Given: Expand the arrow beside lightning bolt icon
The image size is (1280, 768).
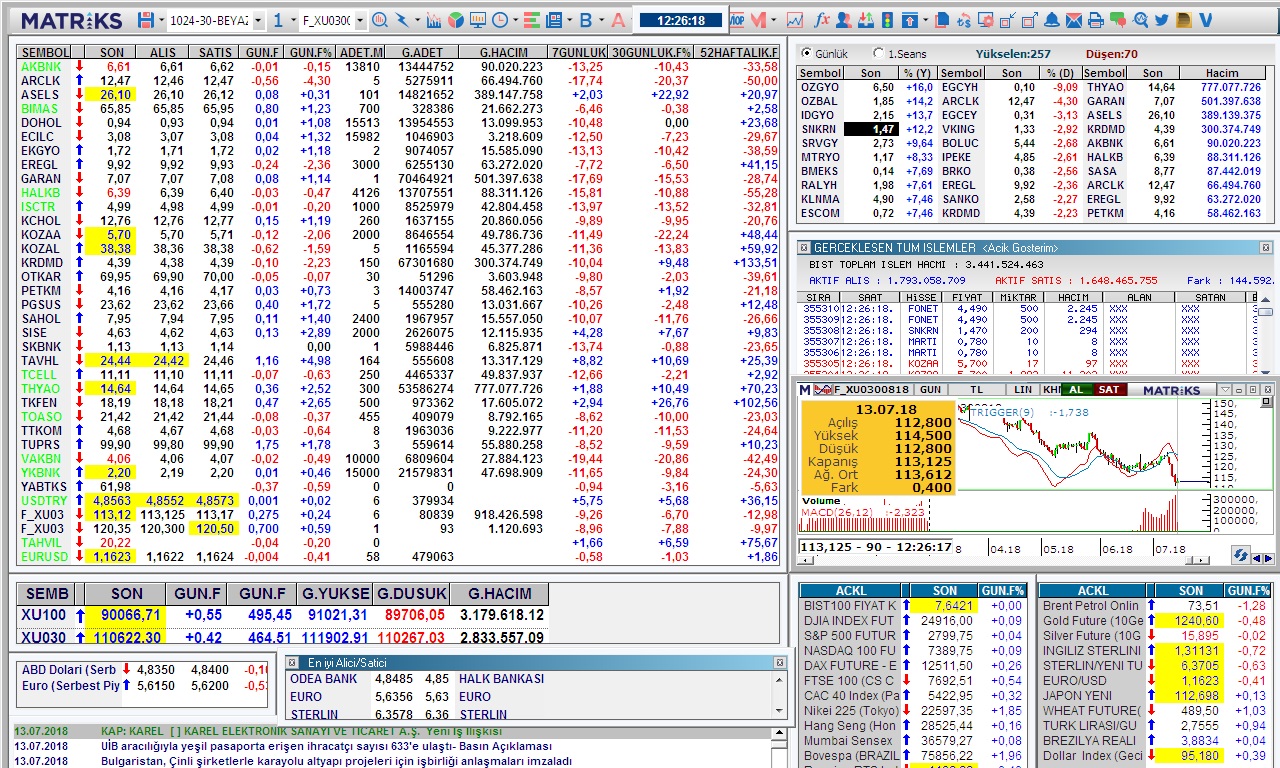Looking at the screenshot, I should (418, 20).
